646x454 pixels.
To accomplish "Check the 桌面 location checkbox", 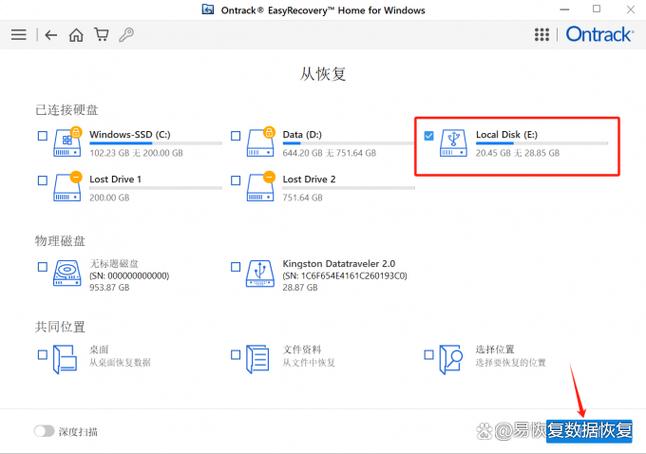I will (x=42, y=355).
